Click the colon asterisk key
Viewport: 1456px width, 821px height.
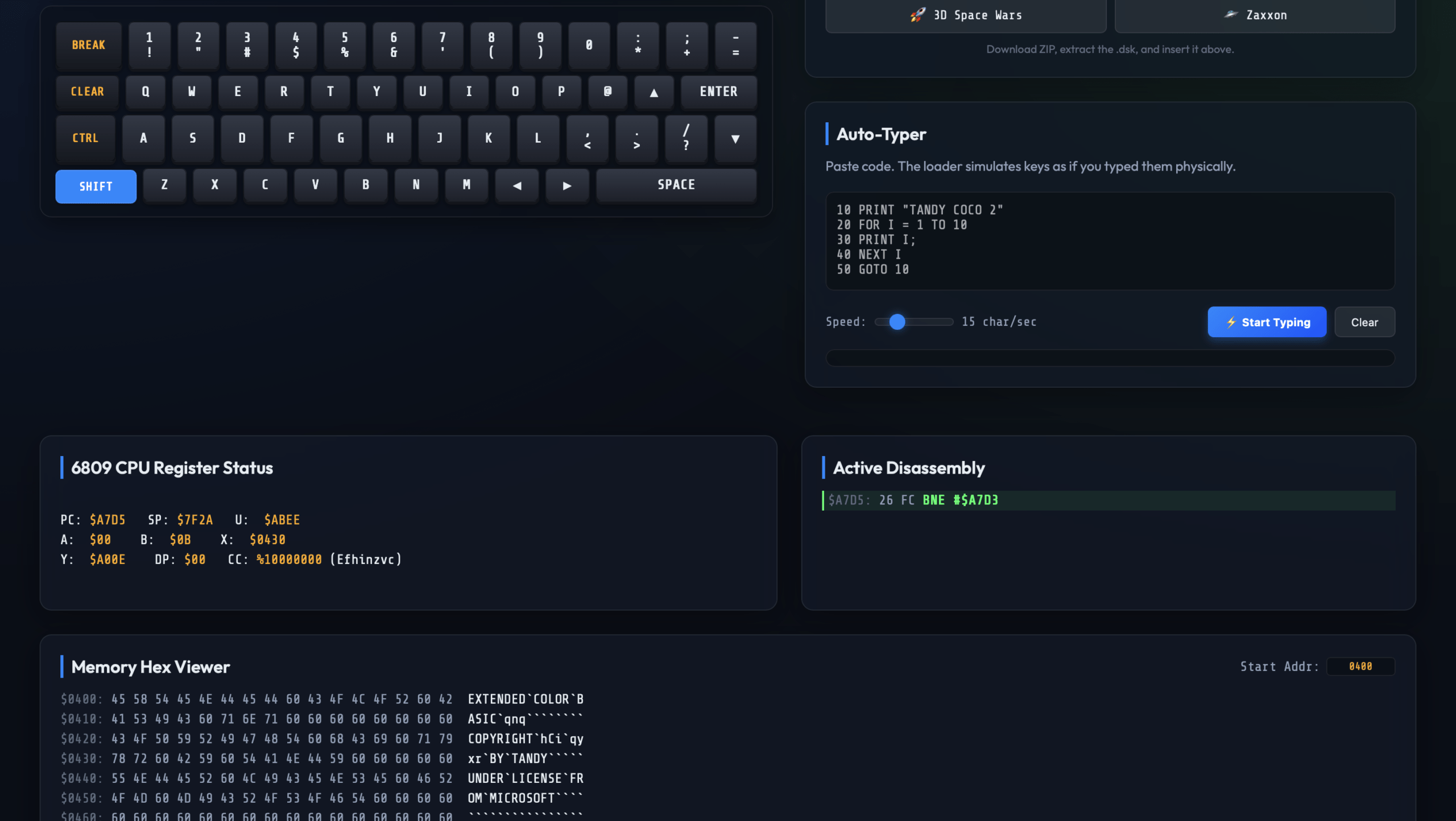tap(638, 45)
